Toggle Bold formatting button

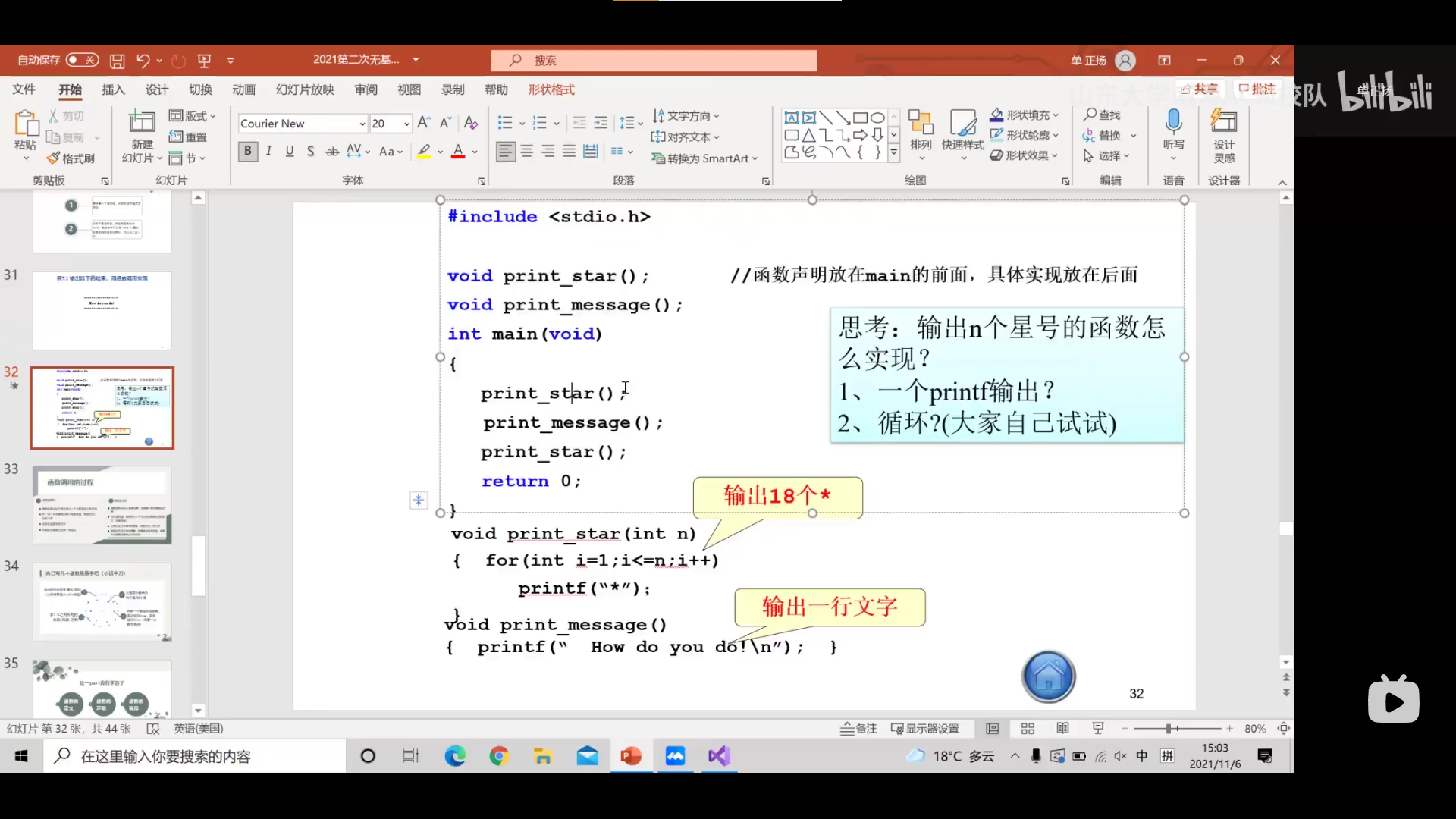tap(247, 152)
